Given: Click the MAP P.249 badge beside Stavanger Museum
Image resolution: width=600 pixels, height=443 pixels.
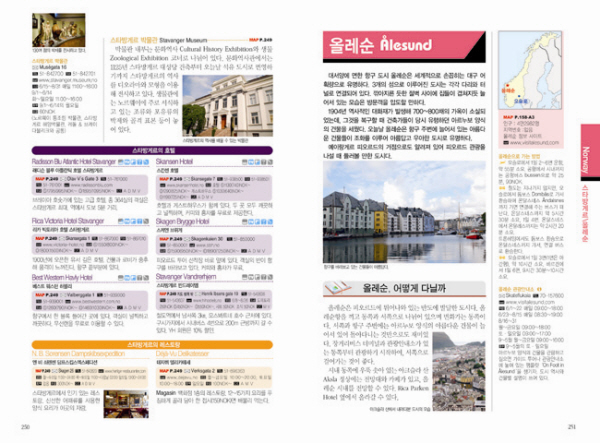Looking at the screenshot, I should click(260, 40).
